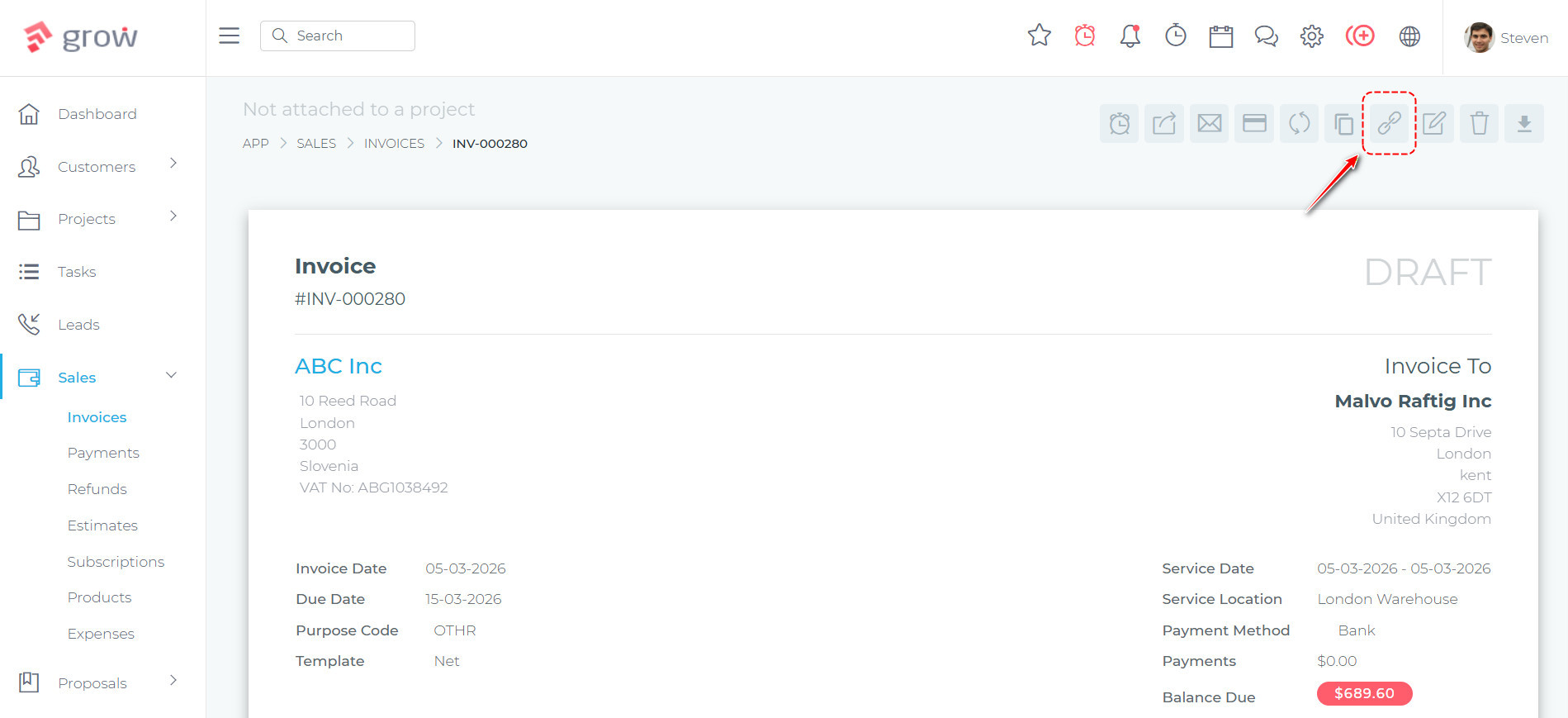1568x718 pixels.
Task: Click the SALES breadcrumb link
Action: pos(316,144)
